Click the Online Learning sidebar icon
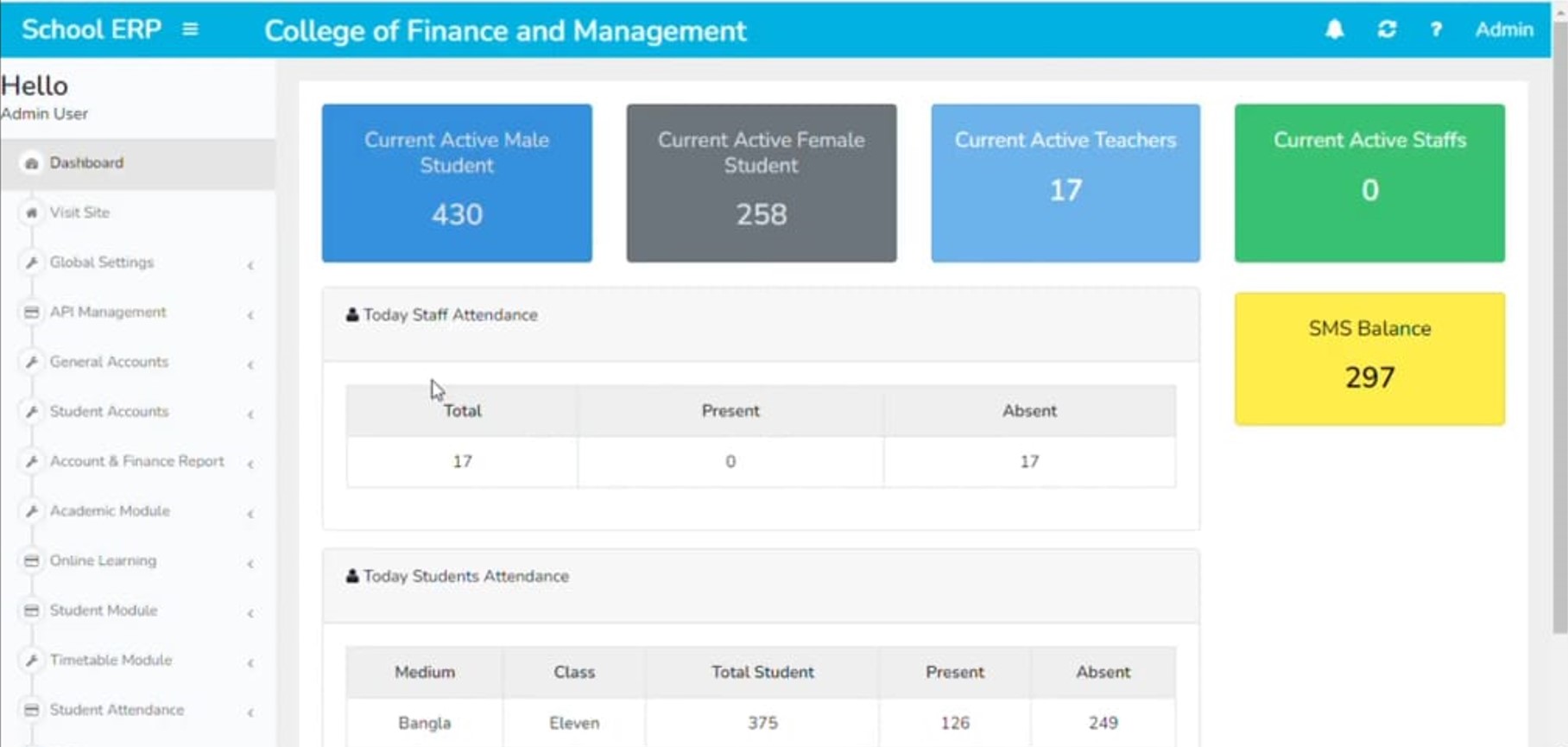 32,561
